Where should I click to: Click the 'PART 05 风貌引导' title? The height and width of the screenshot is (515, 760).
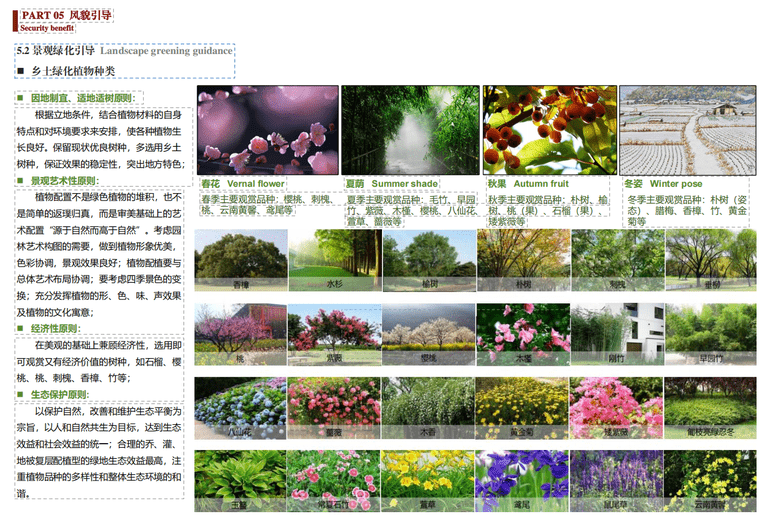pyautogui.click(x=66, y=15)
